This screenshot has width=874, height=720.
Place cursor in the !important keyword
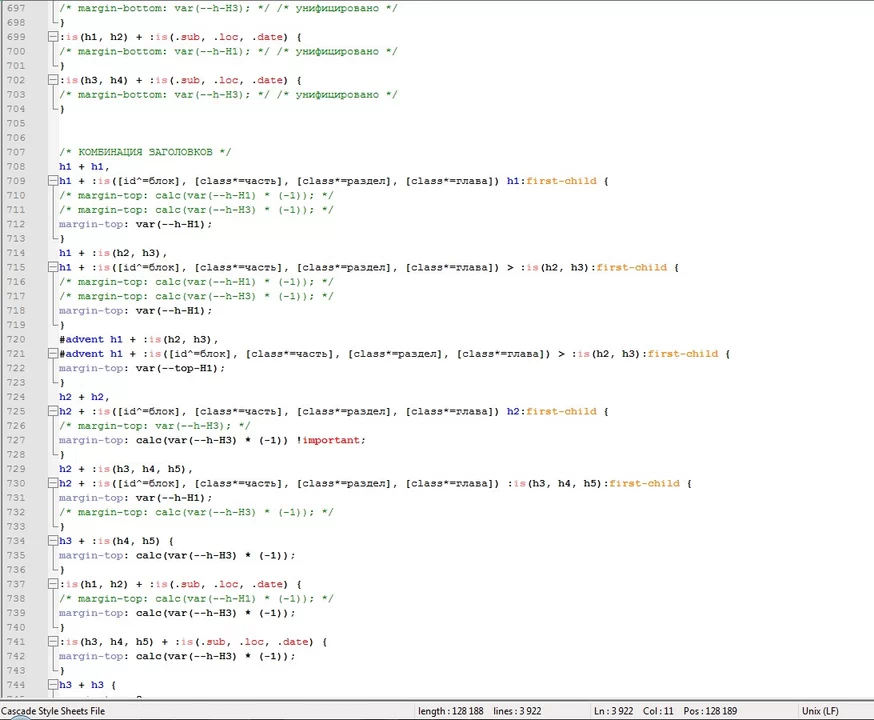tap(334, 440)
